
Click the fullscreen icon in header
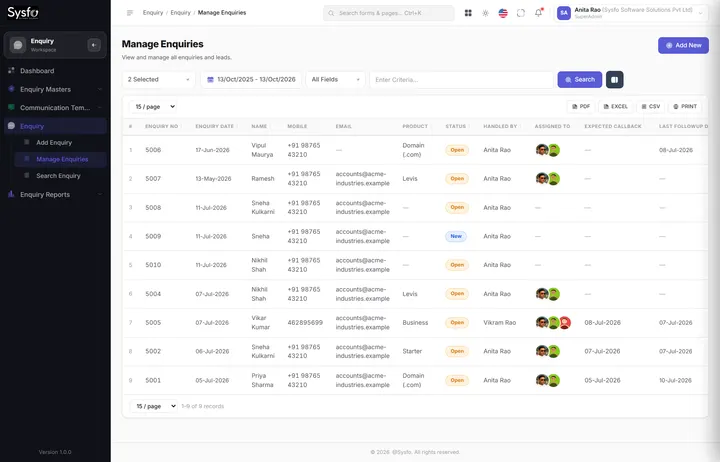pos(520,13)
